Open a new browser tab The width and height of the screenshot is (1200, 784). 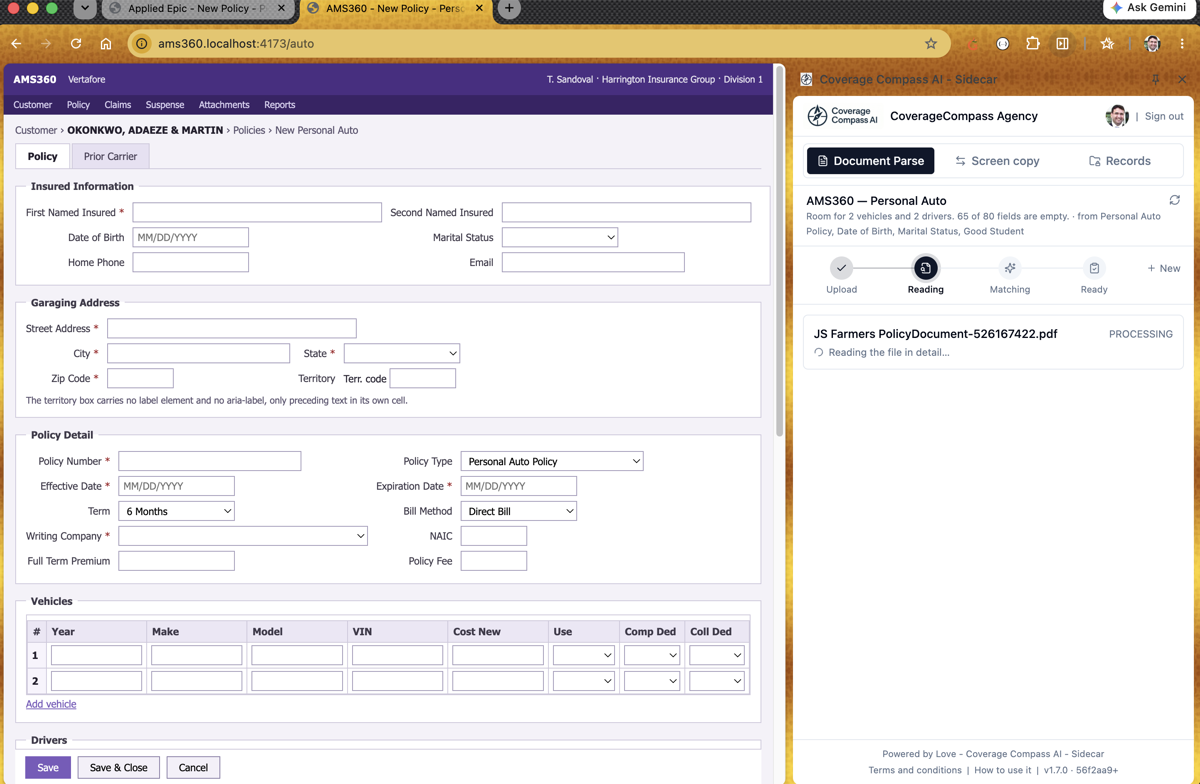point(509,9)
